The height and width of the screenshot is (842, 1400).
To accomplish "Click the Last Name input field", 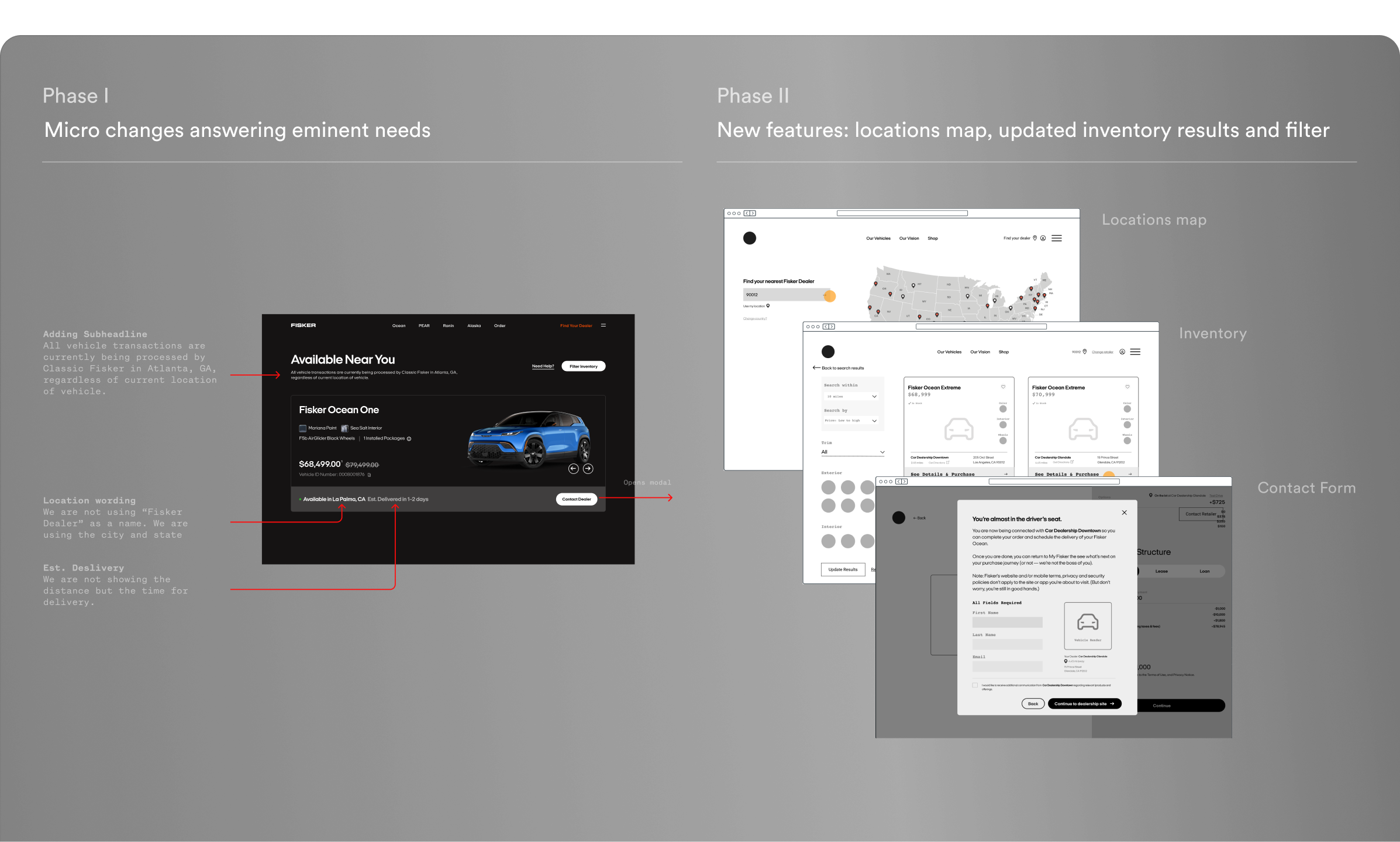I will click(1008, 644).
